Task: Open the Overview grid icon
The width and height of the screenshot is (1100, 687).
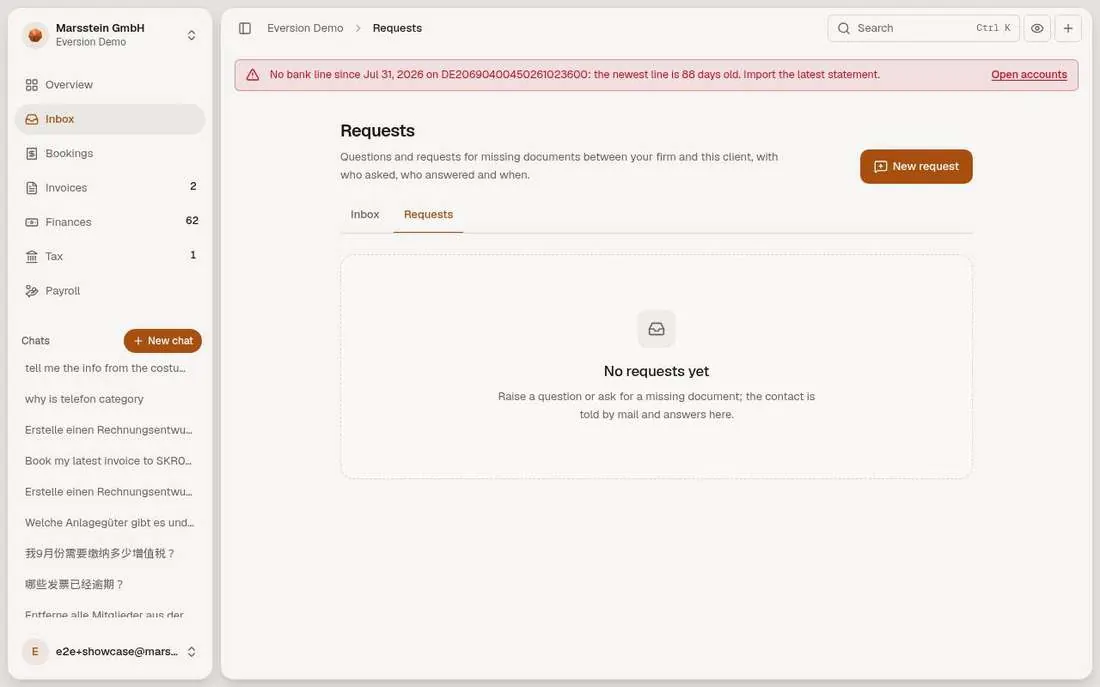Action: [x=32, y=85]
